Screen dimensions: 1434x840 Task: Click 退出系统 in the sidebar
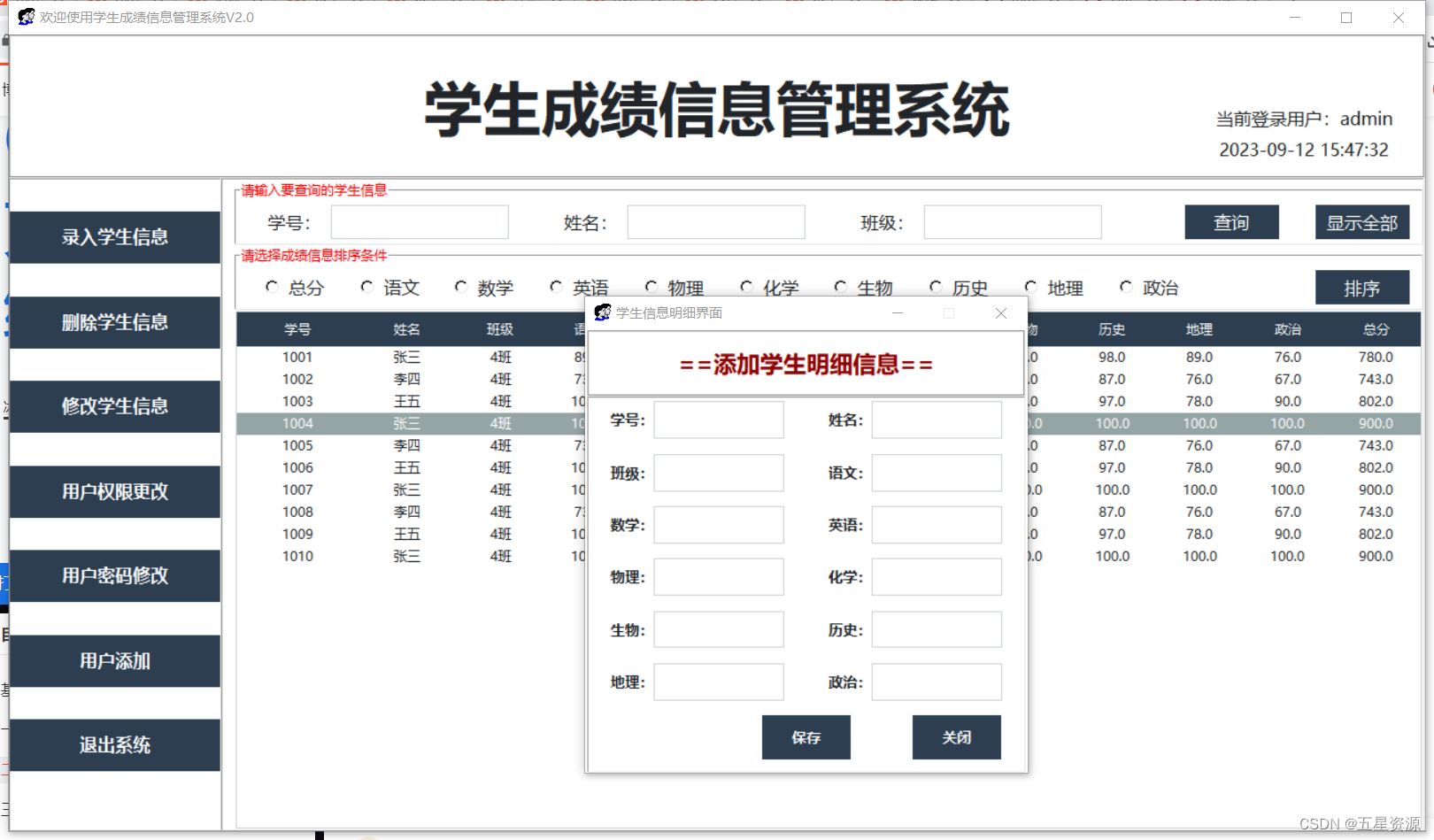coord(114,745)
